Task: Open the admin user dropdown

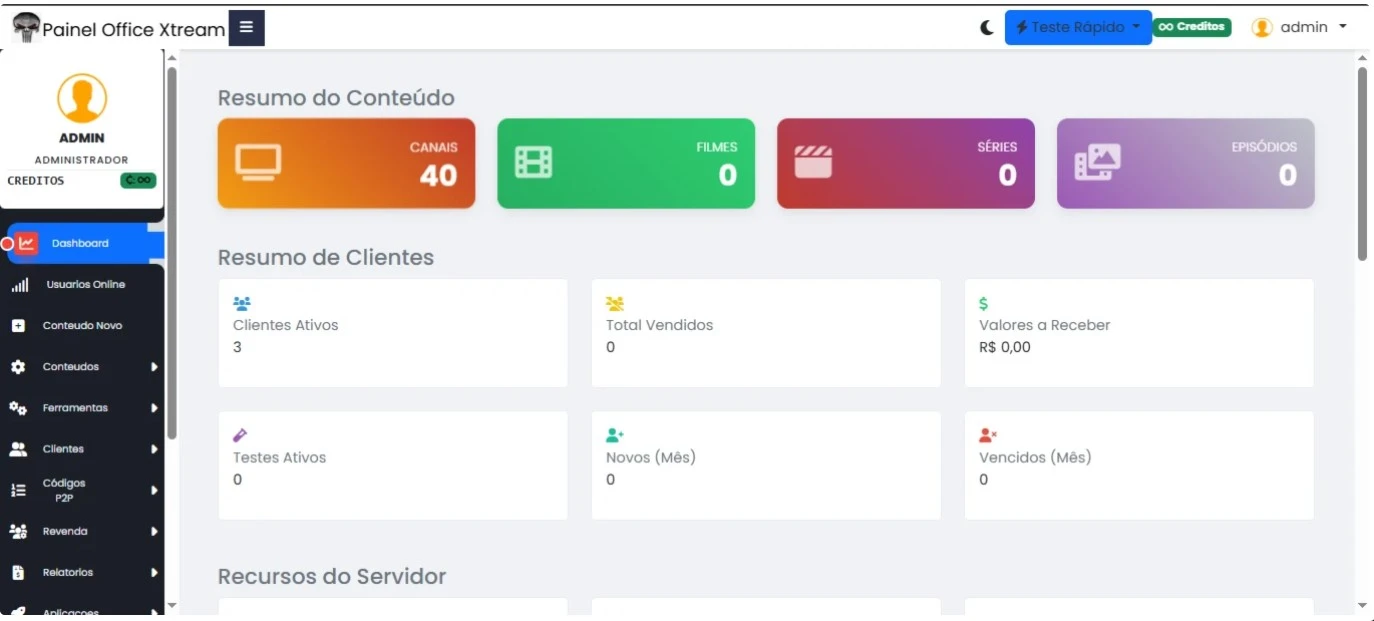Action: (1300, 28)
